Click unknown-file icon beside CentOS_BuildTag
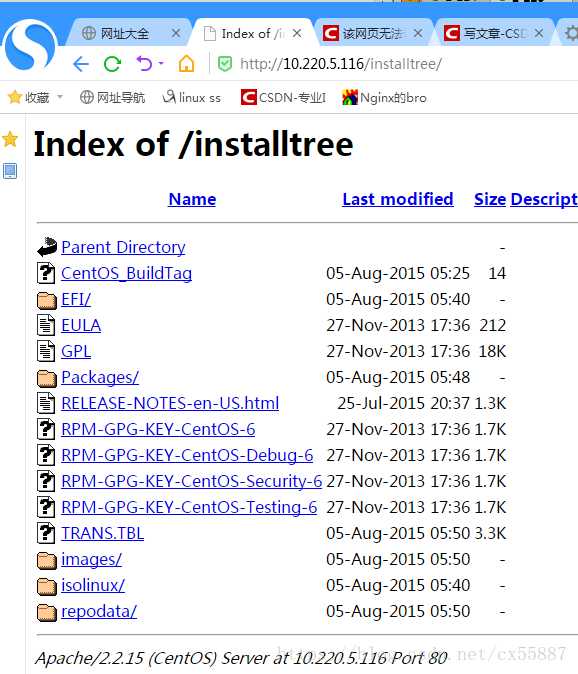Image resolution: width=578 pixels, height=674 pixels. pos(46,273)
